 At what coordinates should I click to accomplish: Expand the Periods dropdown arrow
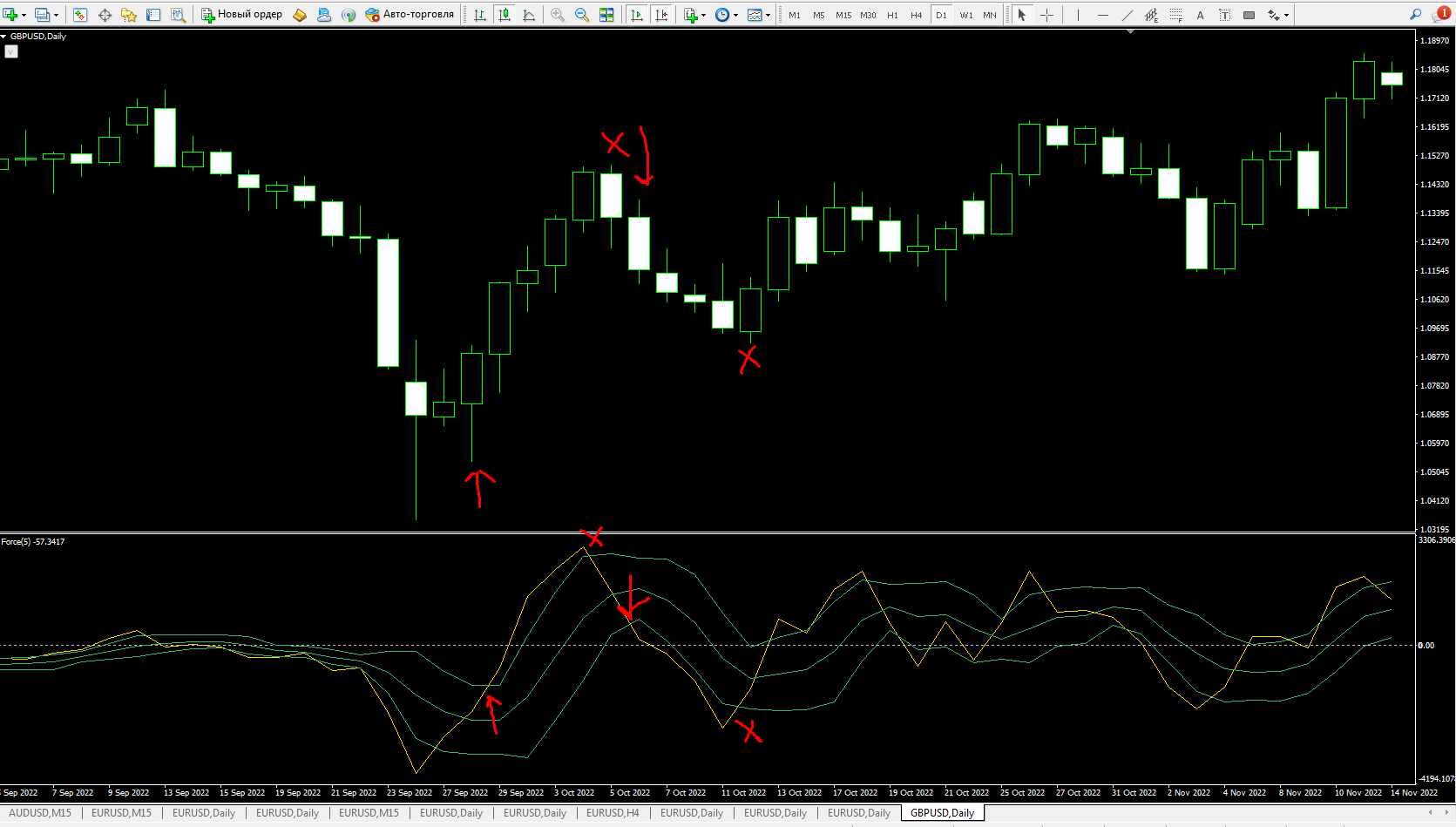735,15
